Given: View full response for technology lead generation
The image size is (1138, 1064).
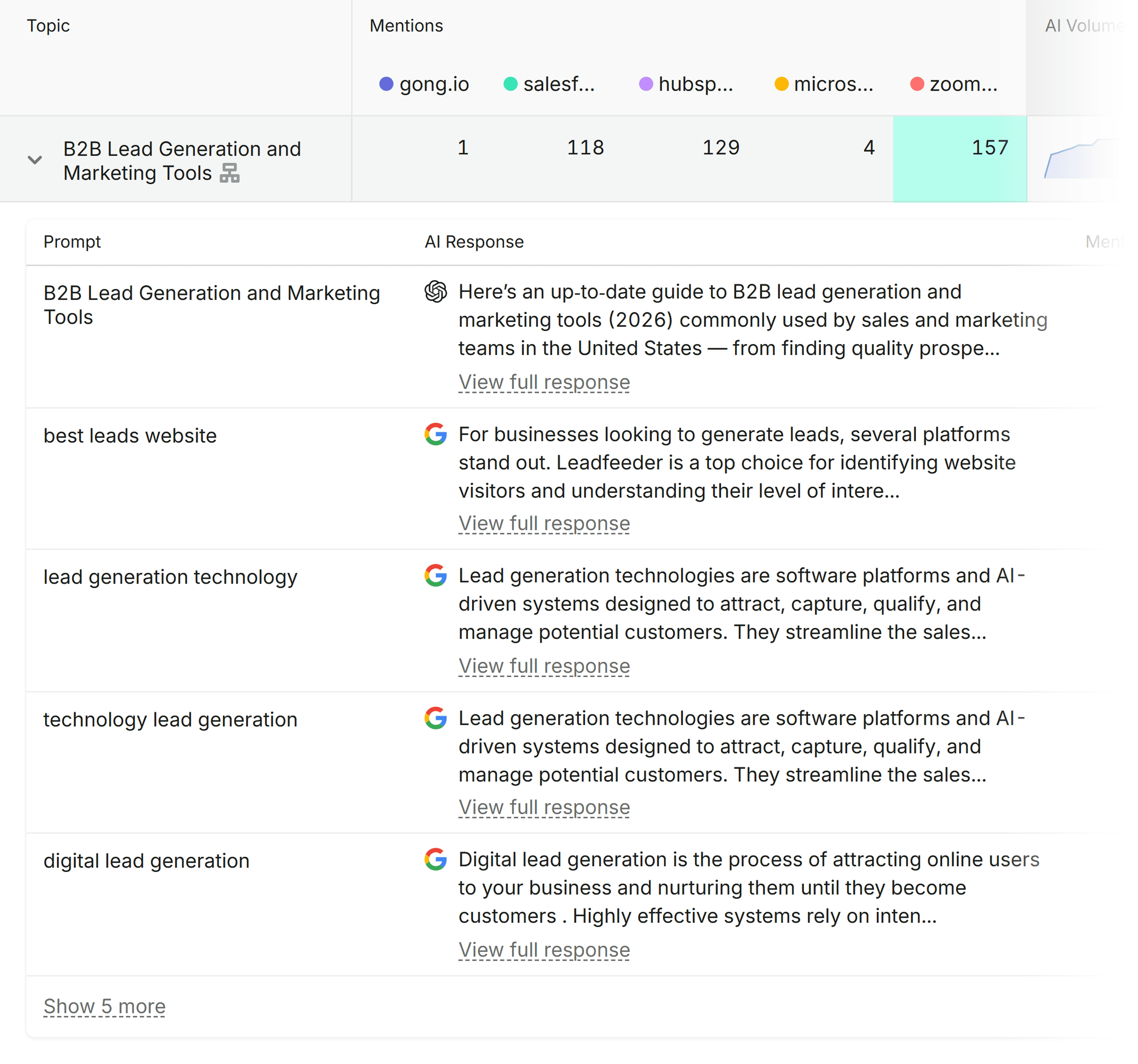Looking at the screenshot, I should pos(544,808).
